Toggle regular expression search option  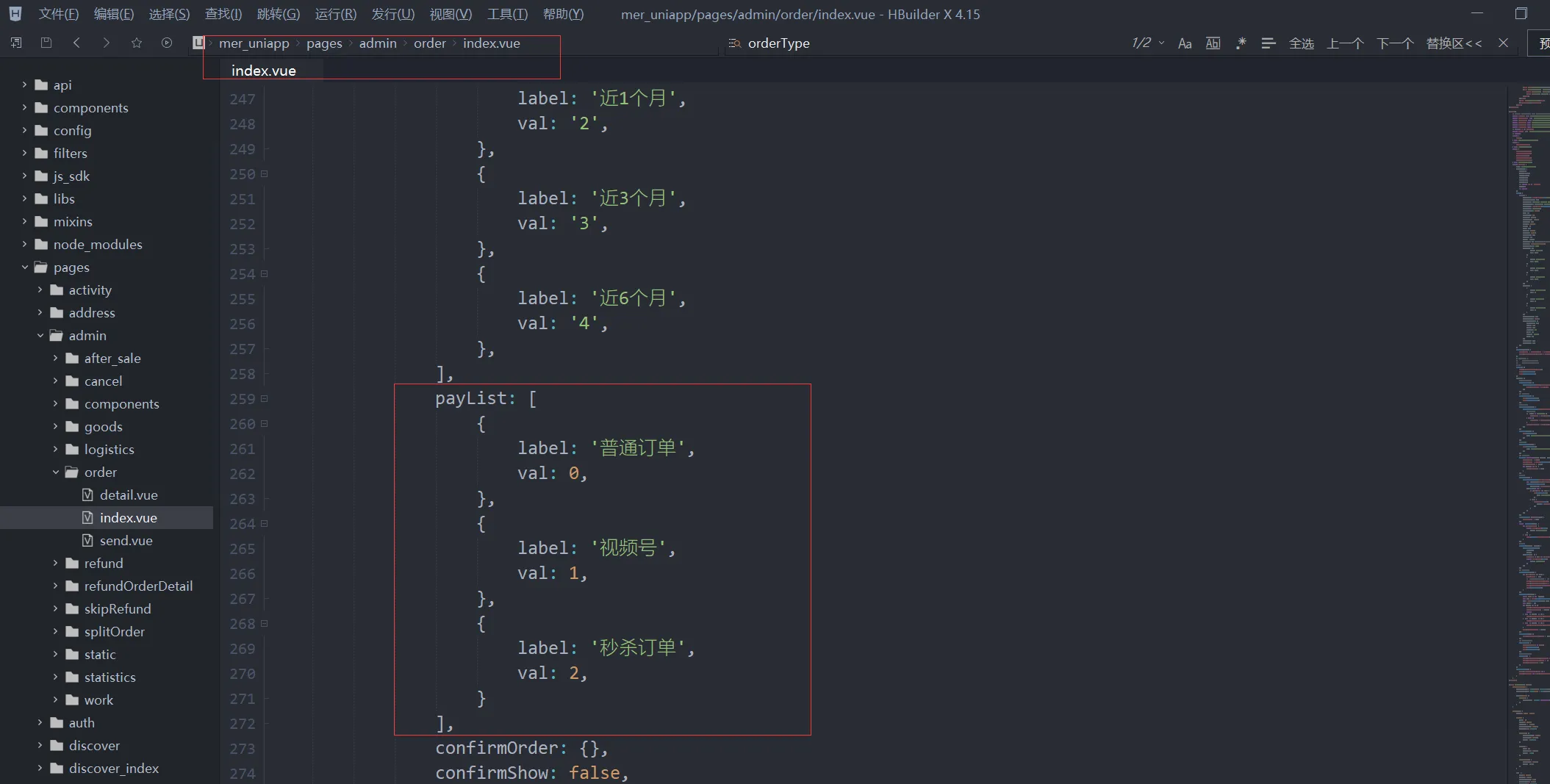pyautogui.click(x=1241, y=43)
